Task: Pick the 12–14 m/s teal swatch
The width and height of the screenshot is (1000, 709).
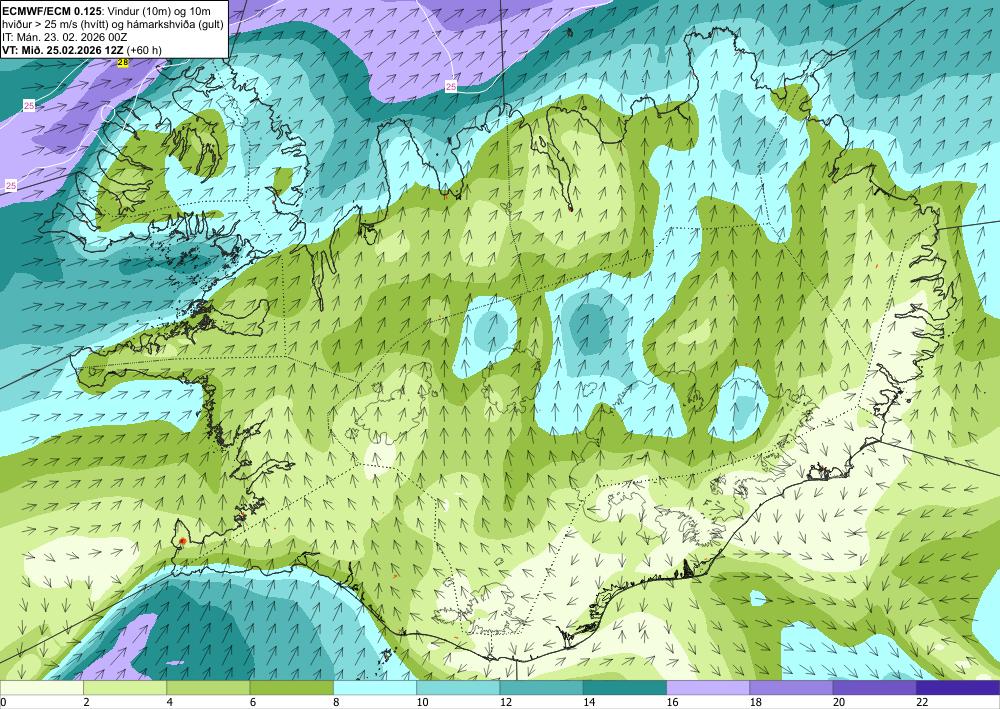Action: click(541, 687)
